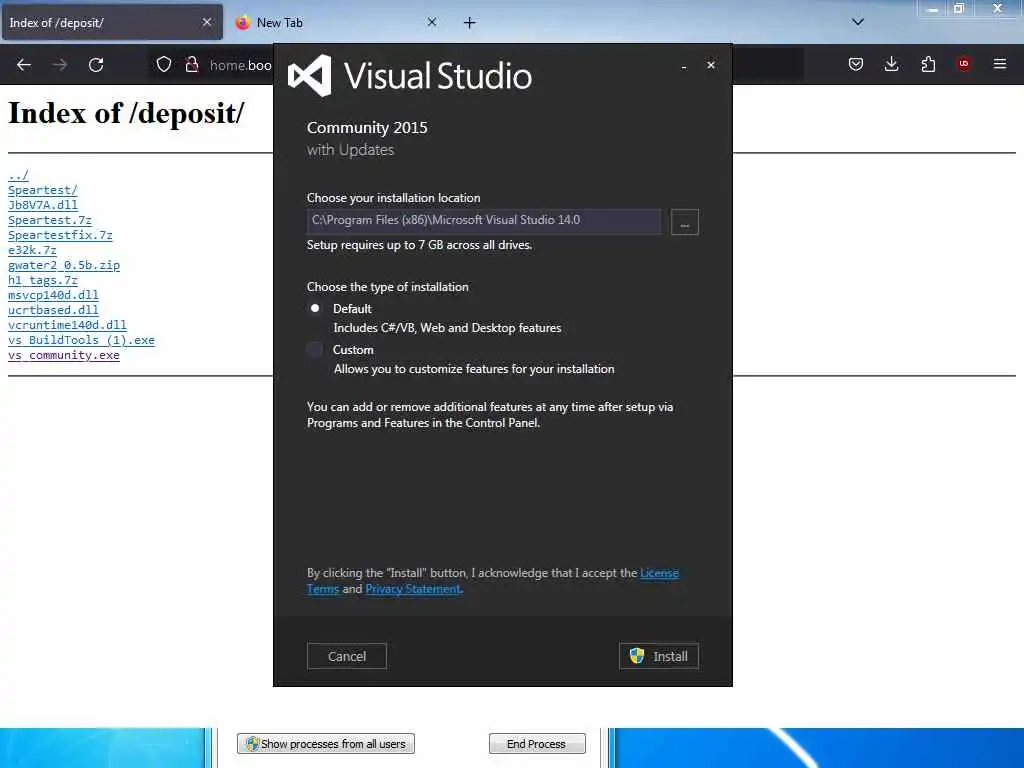Open the uBlock Origin extension icon
Image resolution: width=1024 pixels, height=768 pixels.
coord(964,64)
